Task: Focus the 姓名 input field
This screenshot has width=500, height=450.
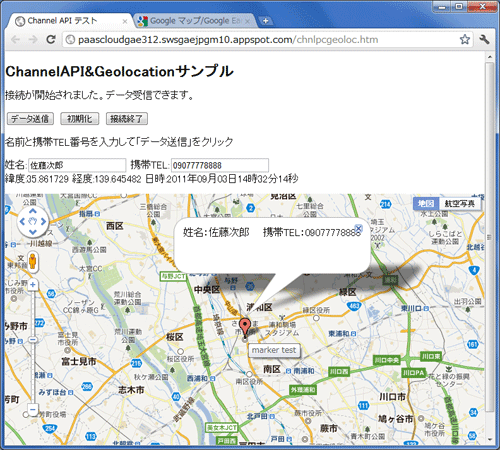Action: [x=77, y=165]
